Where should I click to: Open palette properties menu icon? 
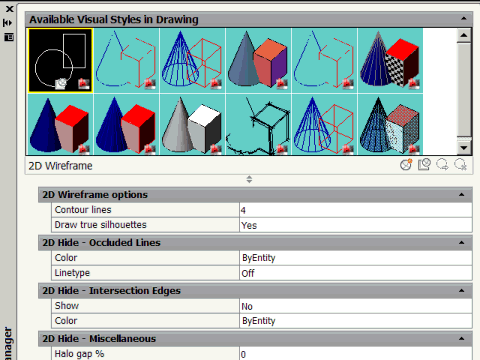pyautogui.click(x=9, y=37)
